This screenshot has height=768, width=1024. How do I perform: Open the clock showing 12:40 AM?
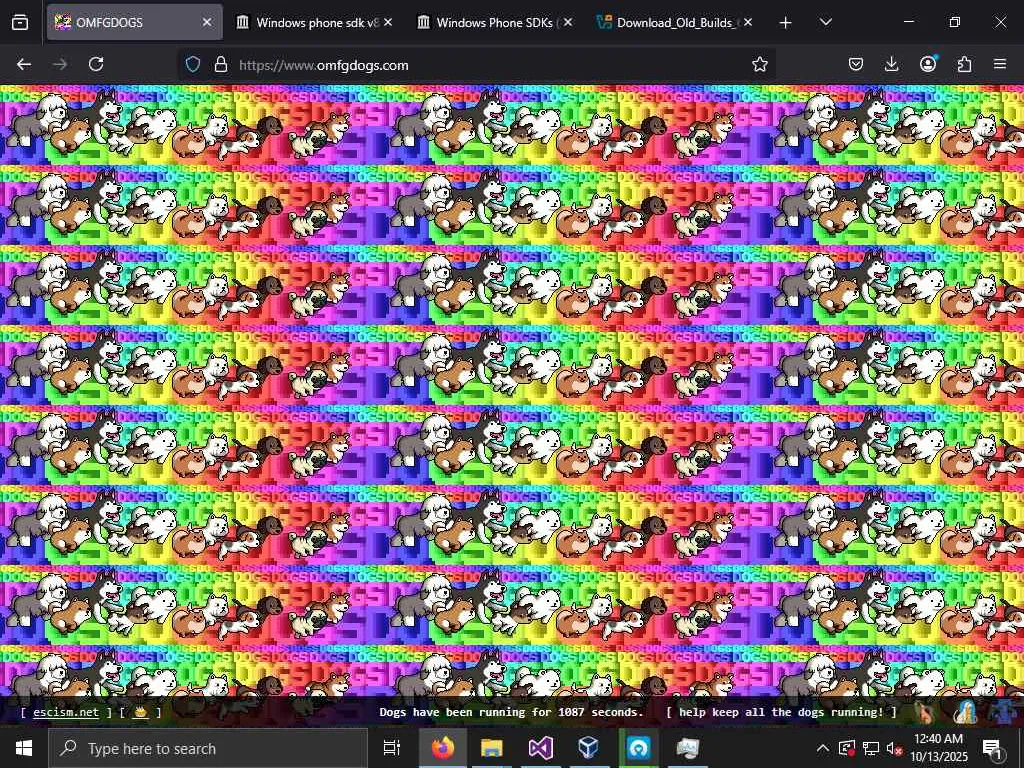point(938,748)
